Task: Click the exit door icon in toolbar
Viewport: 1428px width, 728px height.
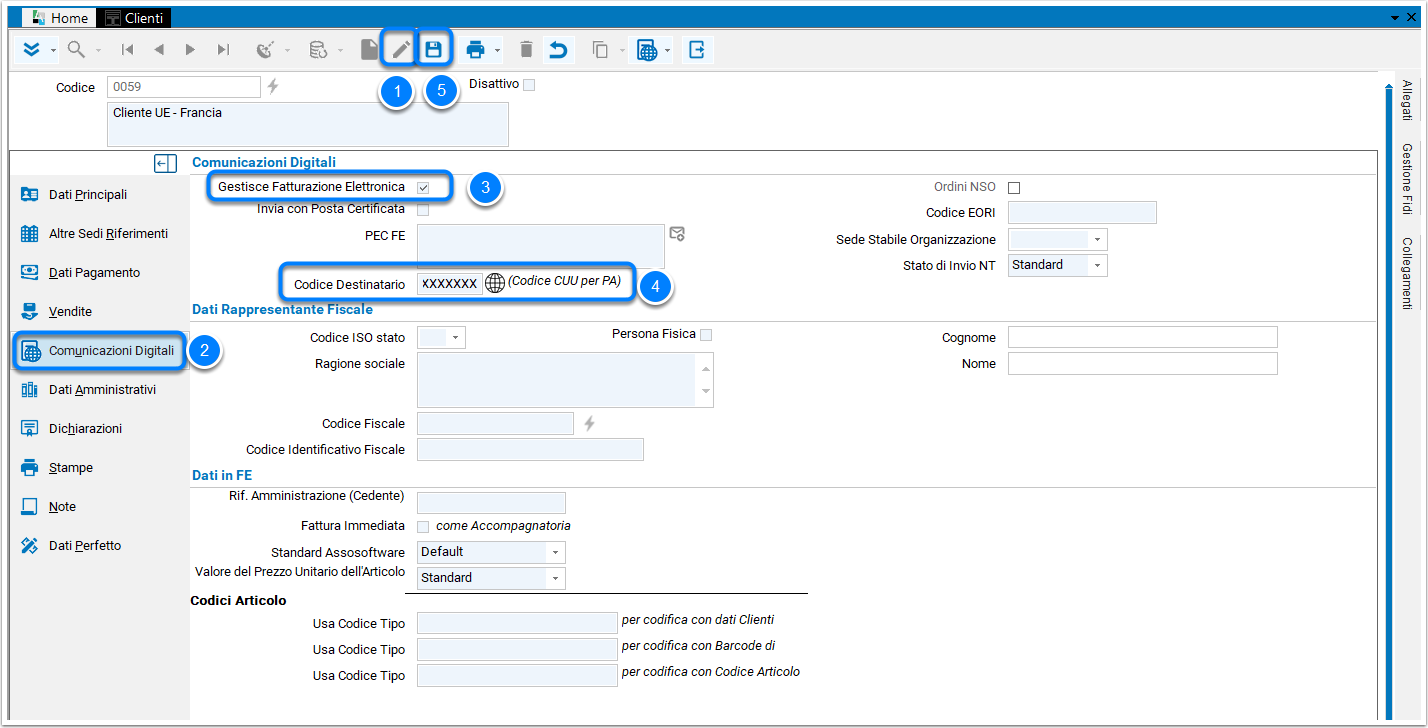Action: [697, 49]
